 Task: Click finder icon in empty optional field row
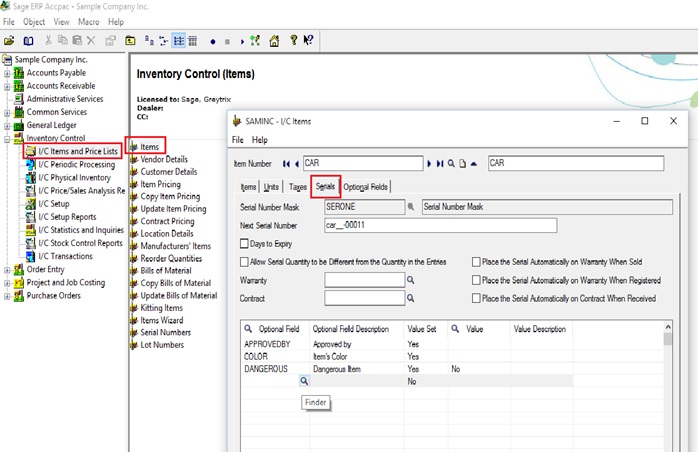click(x=304, y=381)
